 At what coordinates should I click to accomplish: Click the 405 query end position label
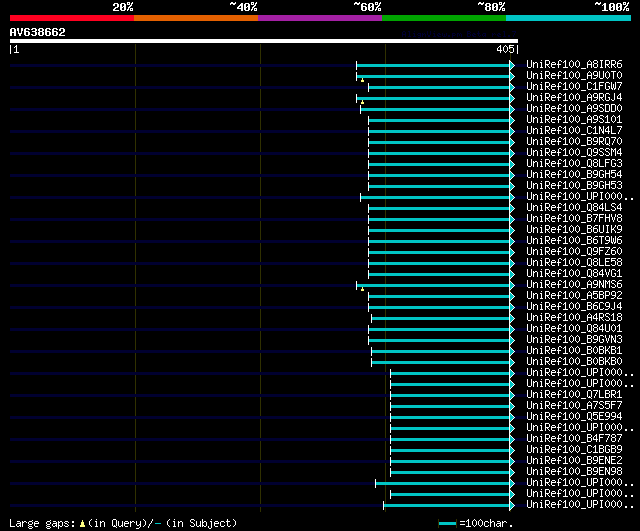(505, 49)
